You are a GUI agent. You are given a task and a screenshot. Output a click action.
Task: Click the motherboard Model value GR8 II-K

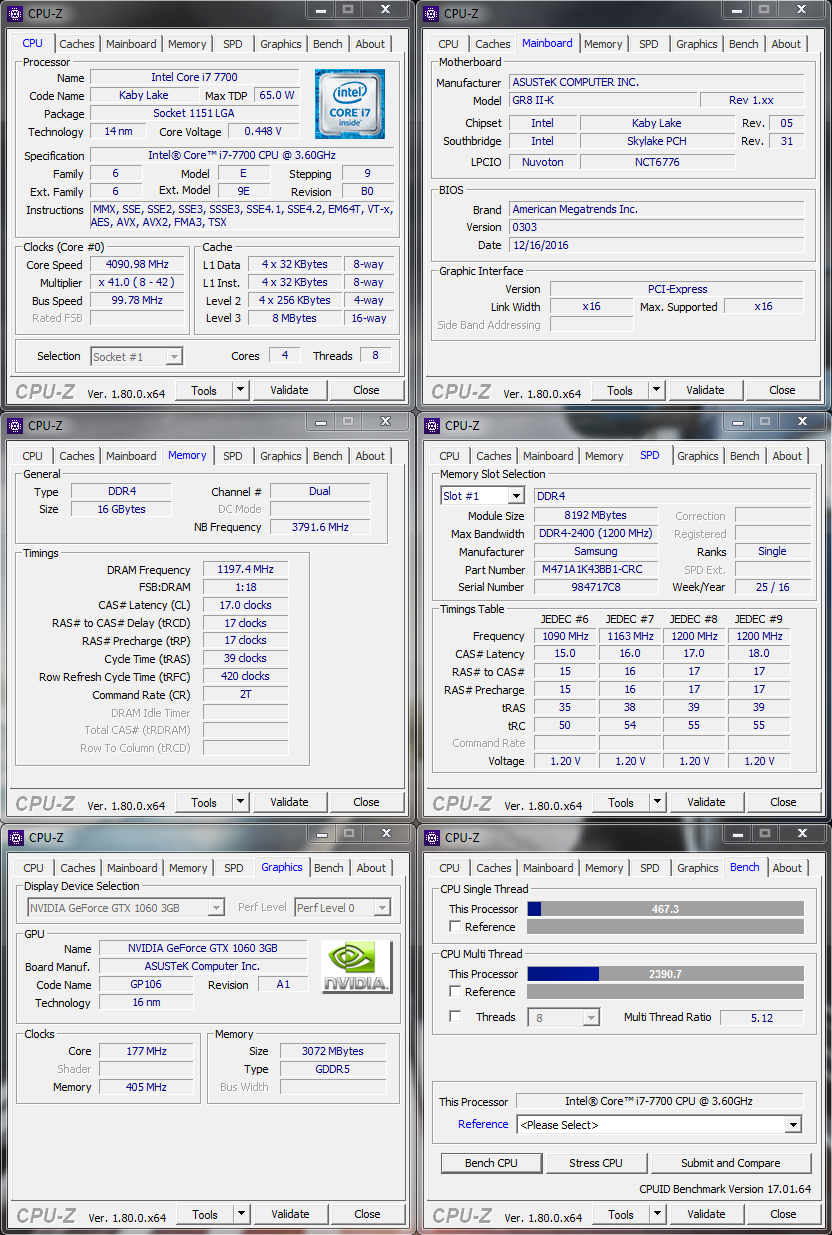coord(601,100)
